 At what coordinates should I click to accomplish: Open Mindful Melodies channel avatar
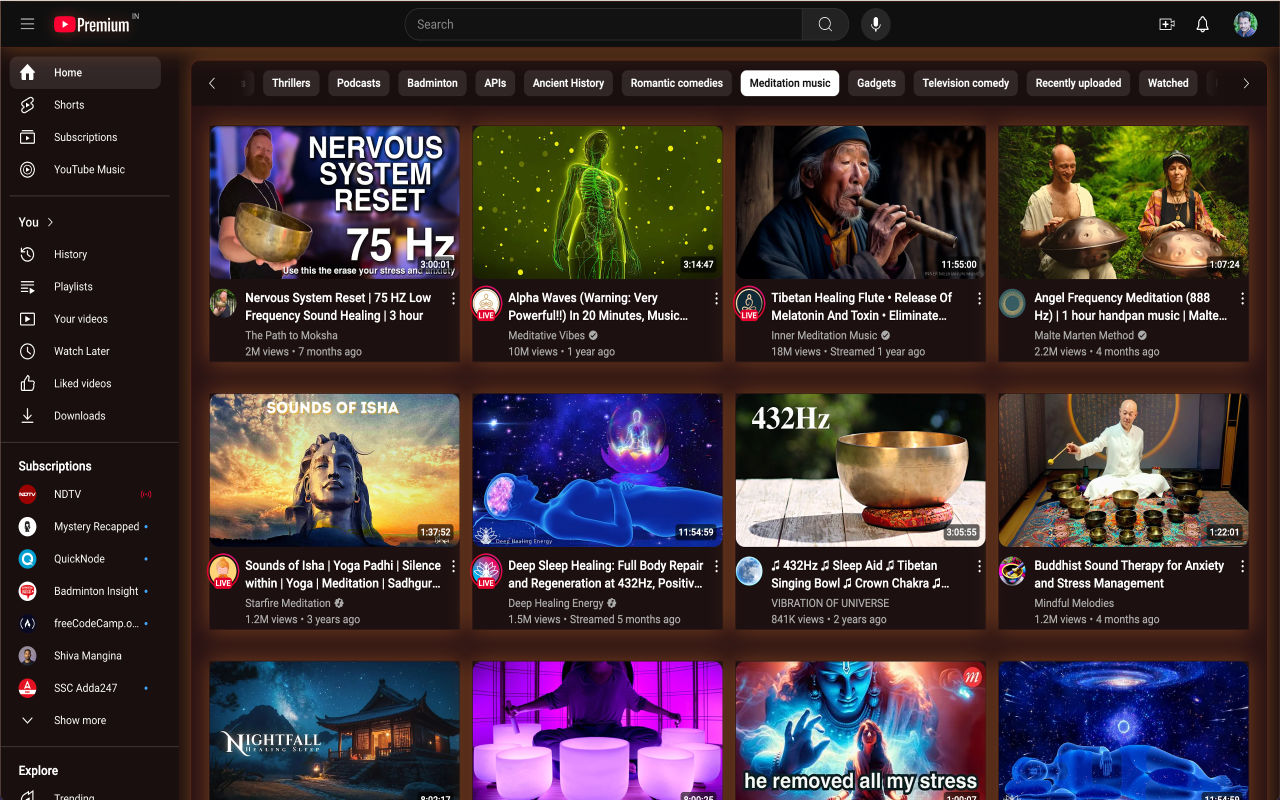1012,571
